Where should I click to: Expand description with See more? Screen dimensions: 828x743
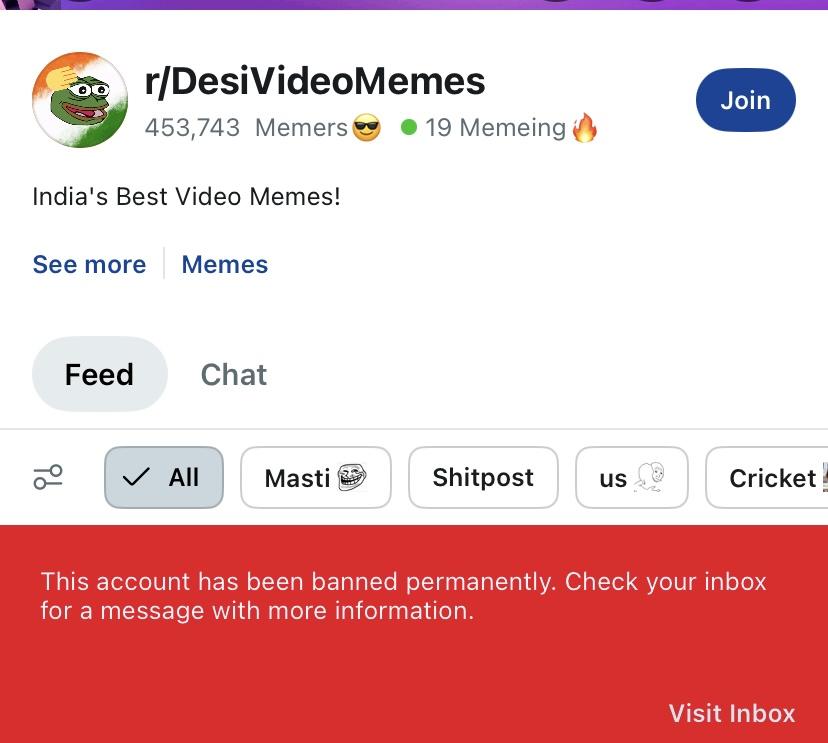[89, 265]
